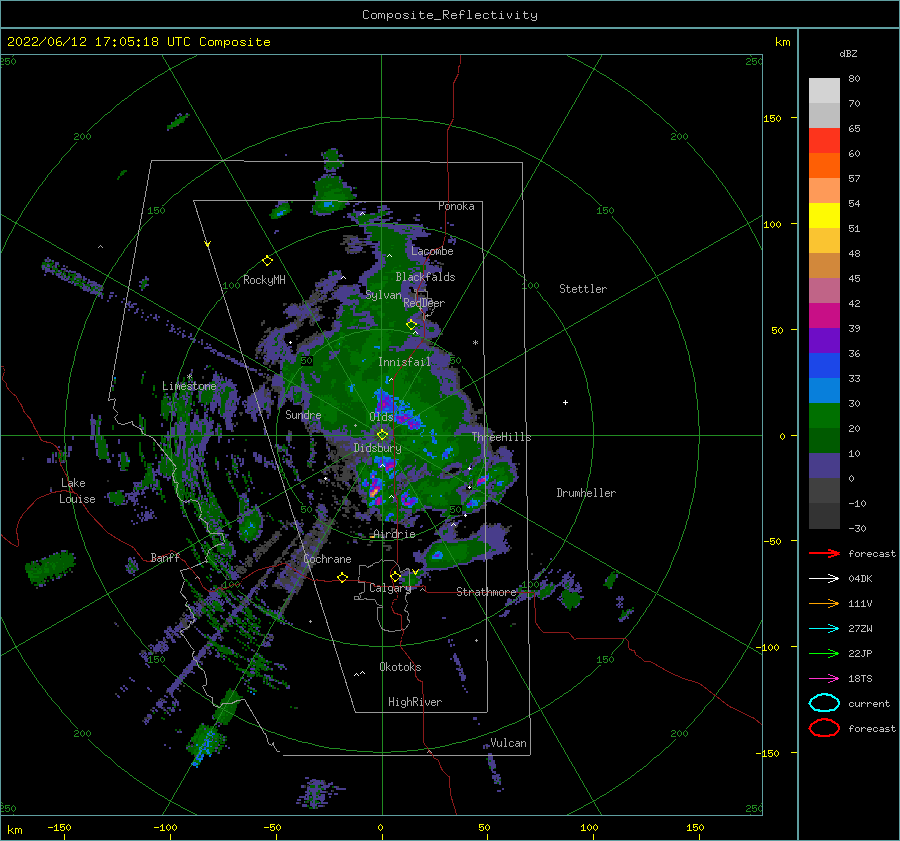Click the green 22JP arrow icon
Viewport: 900px width, 841px height.
pos(824,653)
